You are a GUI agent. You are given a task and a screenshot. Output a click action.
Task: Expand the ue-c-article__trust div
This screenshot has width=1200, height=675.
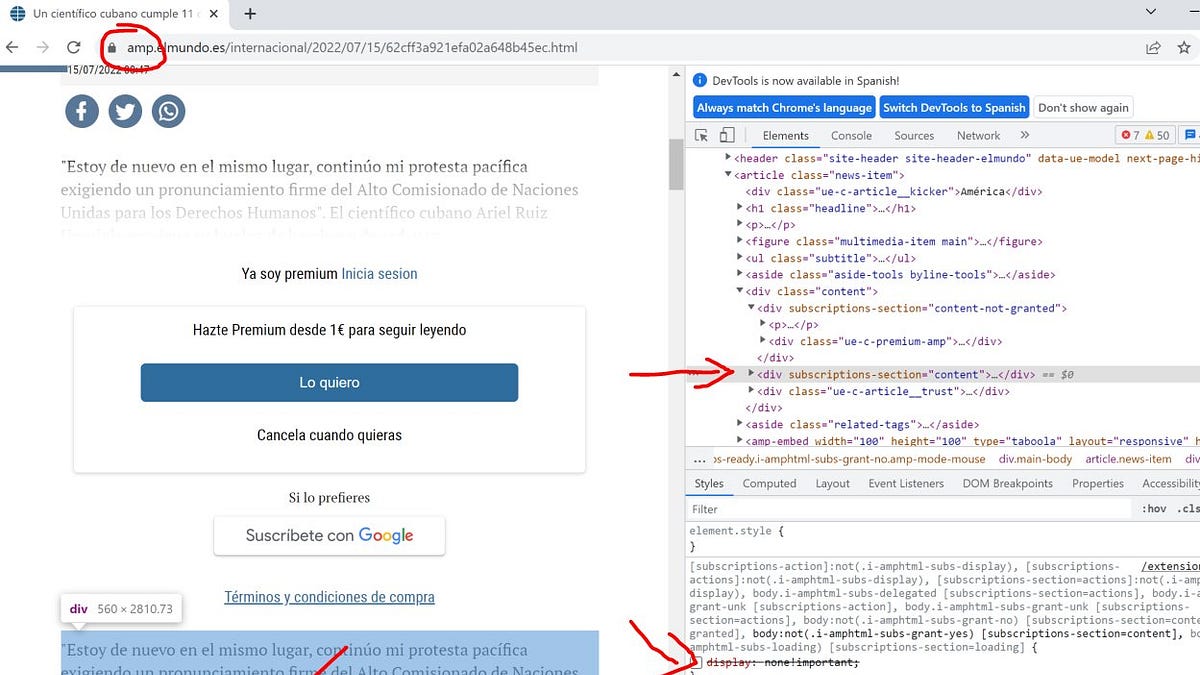pos(752,391)
